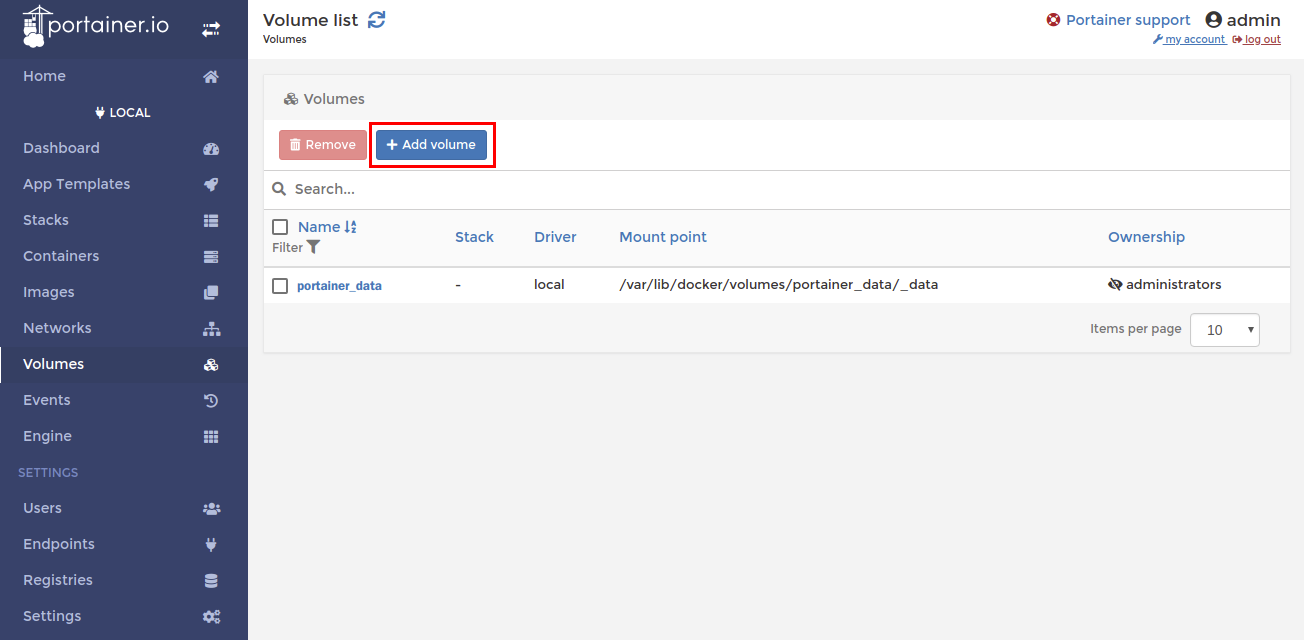The image size is (1304, 640).
Task: Click the Dashboard gauge icon
Action: (x=211, y=149)
